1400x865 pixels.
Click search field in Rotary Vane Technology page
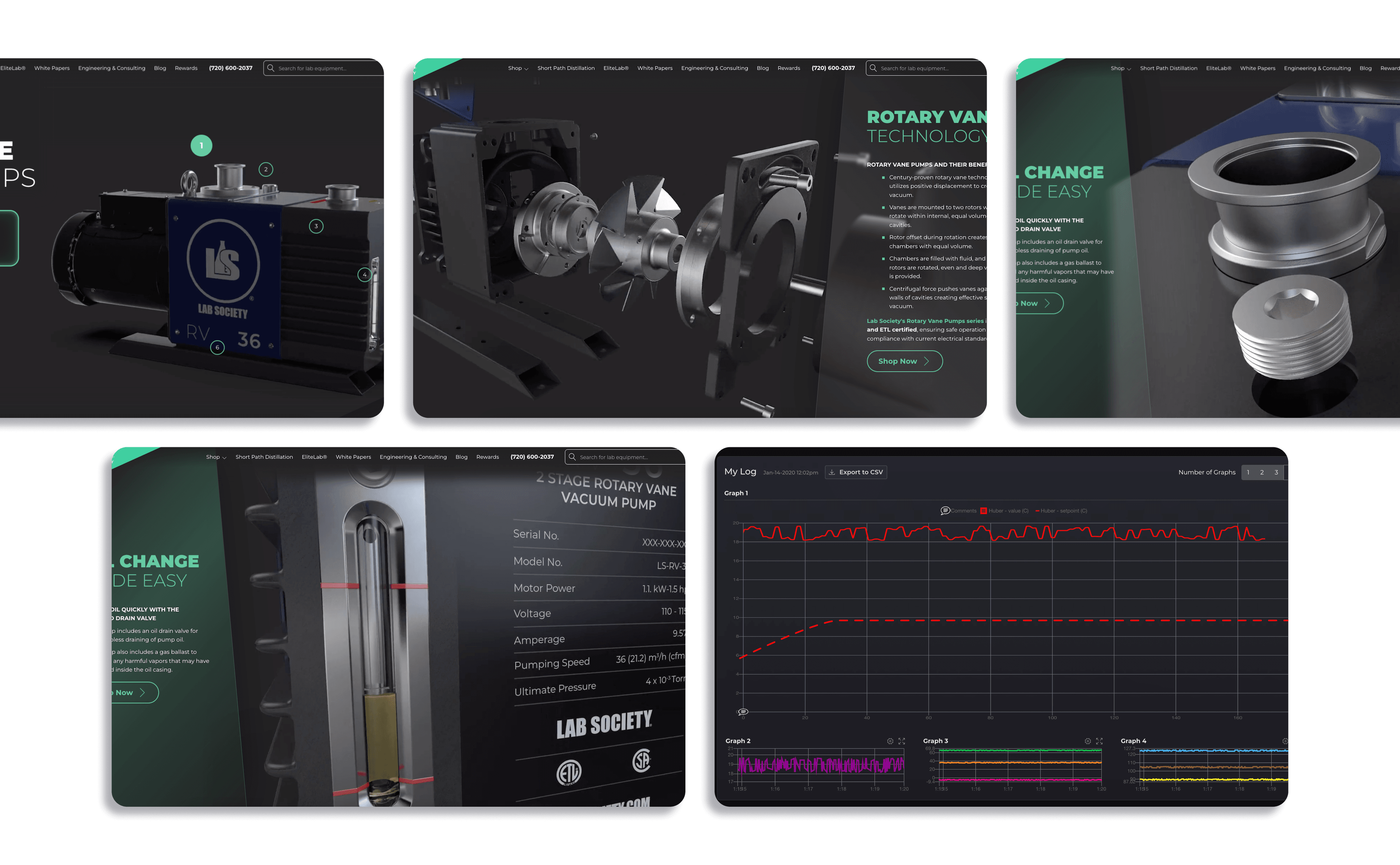[x=926, y=68]
